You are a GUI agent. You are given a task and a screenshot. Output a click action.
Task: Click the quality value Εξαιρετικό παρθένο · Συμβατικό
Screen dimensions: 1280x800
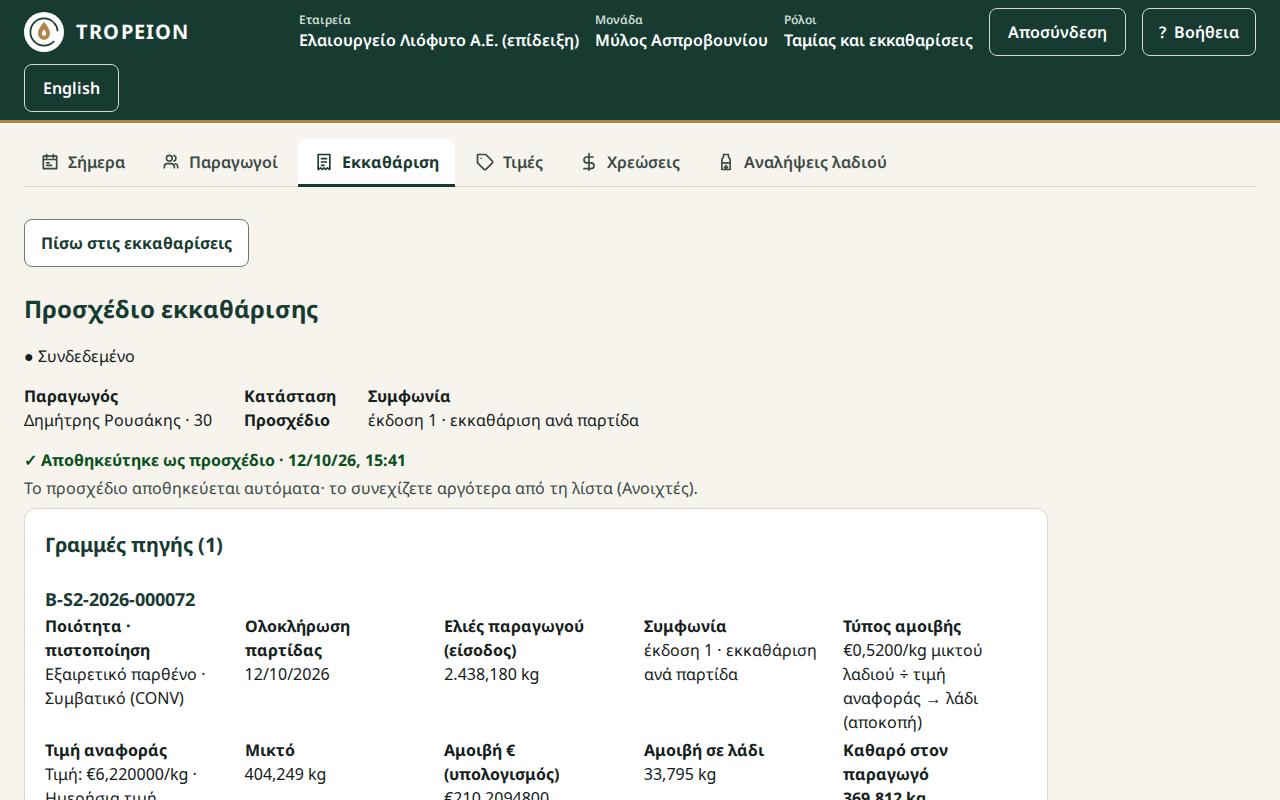[125, 686]
